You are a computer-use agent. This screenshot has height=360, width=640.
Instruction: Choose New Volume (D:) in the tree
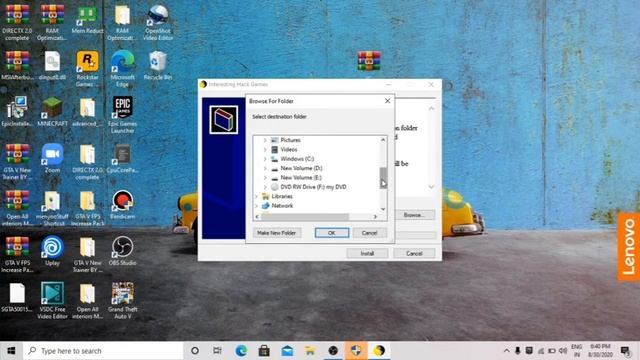coord(301,168)
